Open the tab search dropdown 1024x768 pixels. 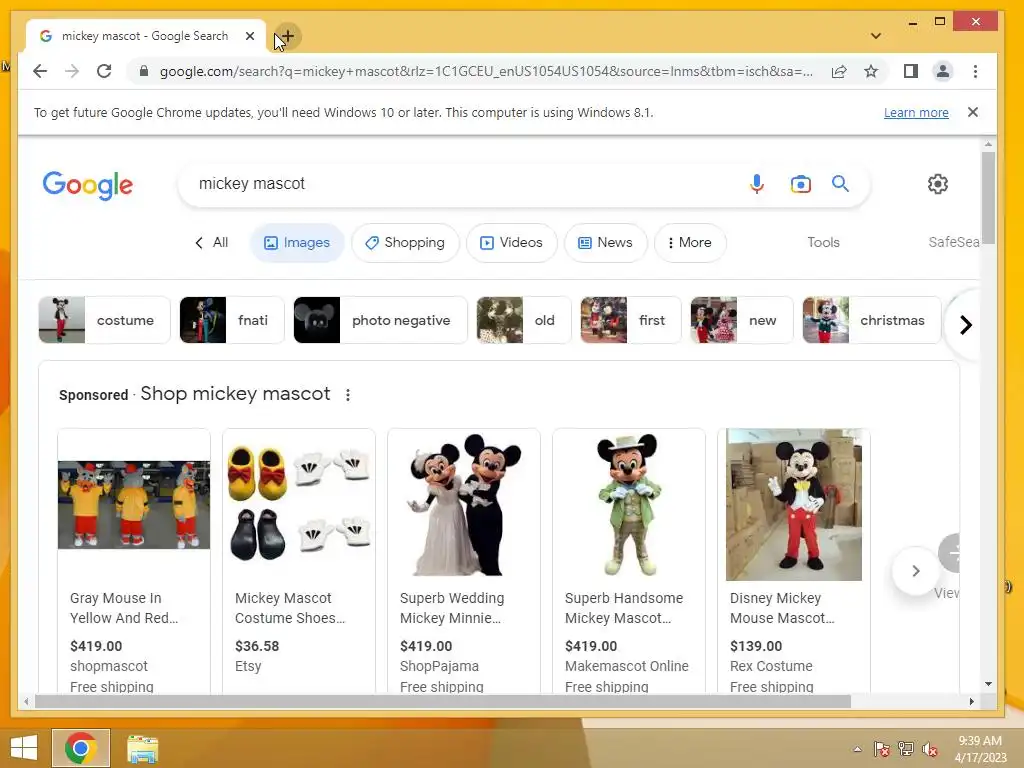876,36
